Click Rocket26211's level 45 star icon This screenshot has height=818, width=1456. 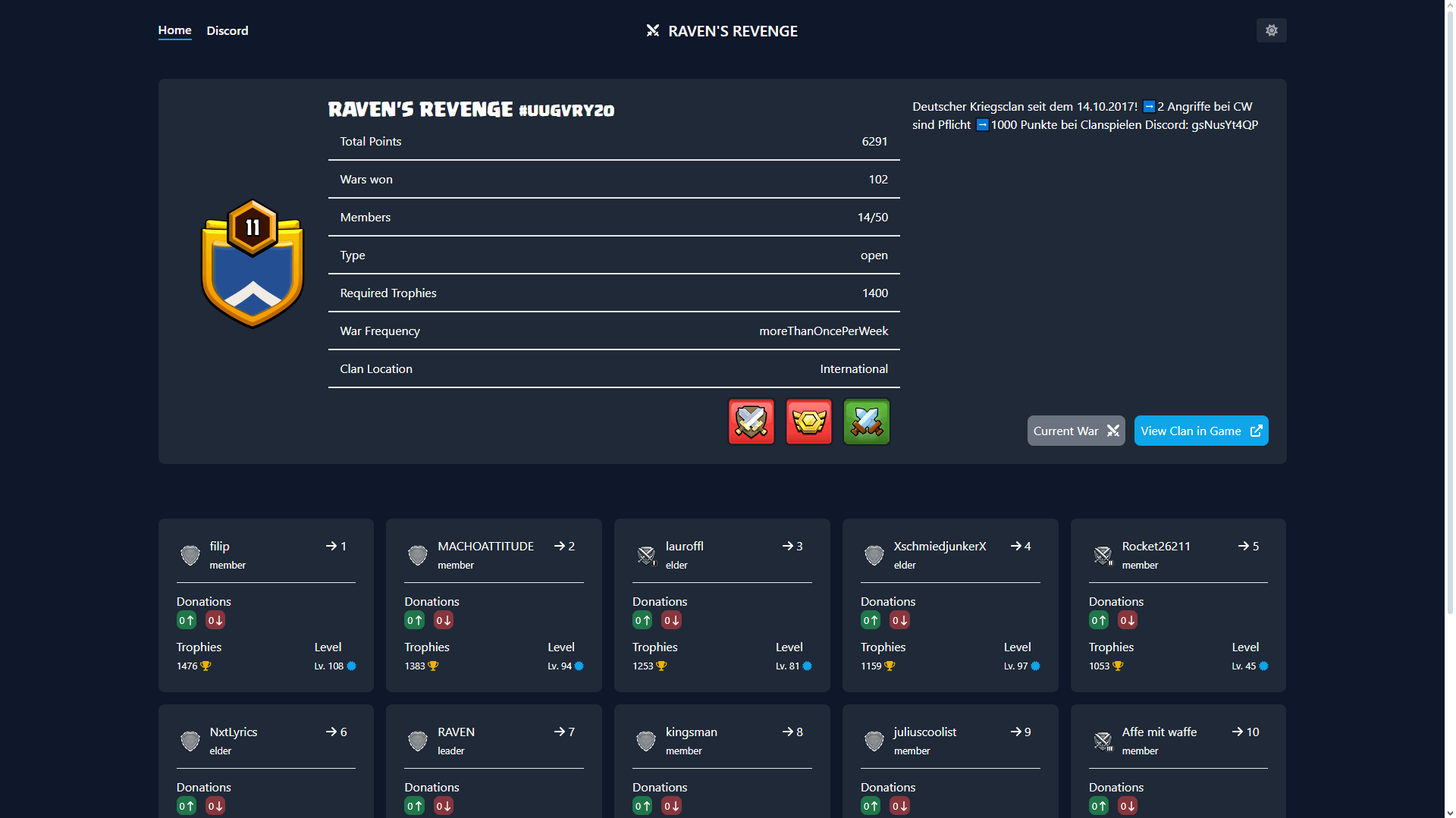(x=1263, y=666)
